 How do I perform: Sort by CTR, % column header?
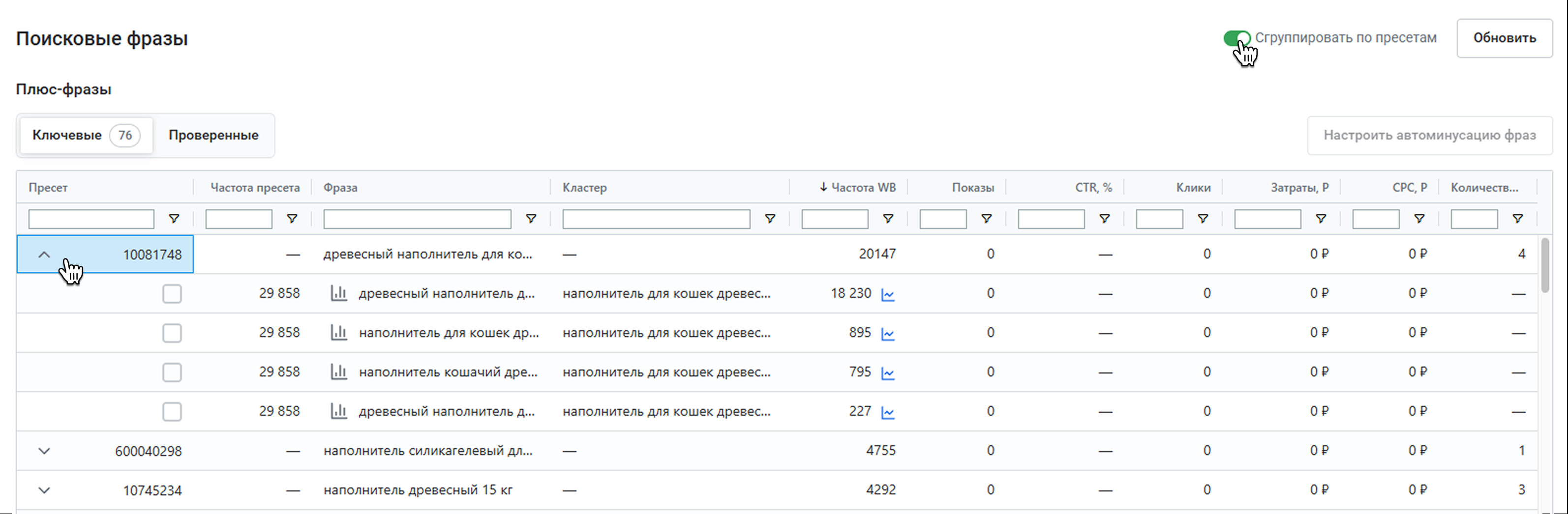pos(1093,187)
